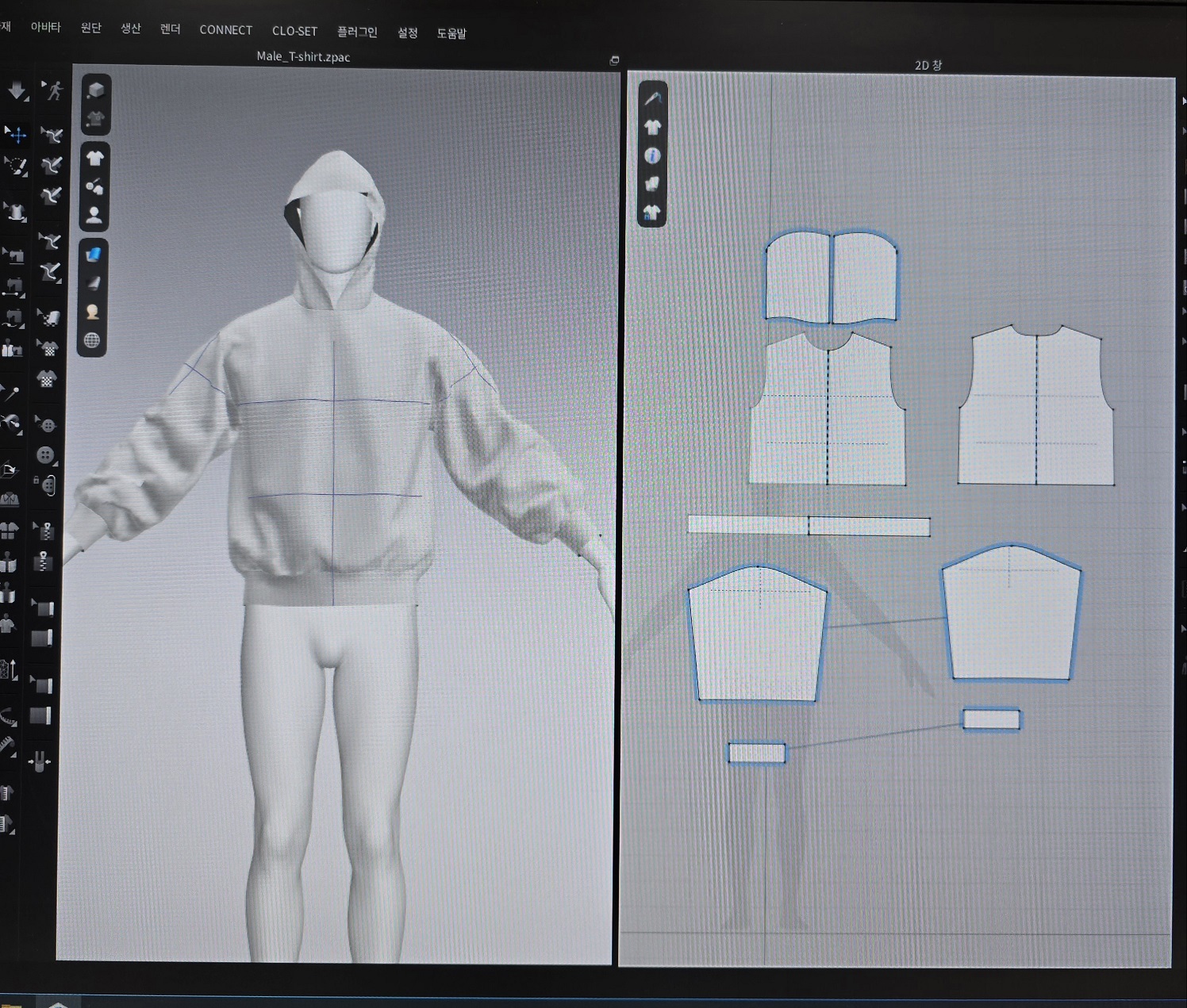Viewport: 1187px width, 1008px height.
Task: Expand the 3D view cube display options
Action: (95, 90)
